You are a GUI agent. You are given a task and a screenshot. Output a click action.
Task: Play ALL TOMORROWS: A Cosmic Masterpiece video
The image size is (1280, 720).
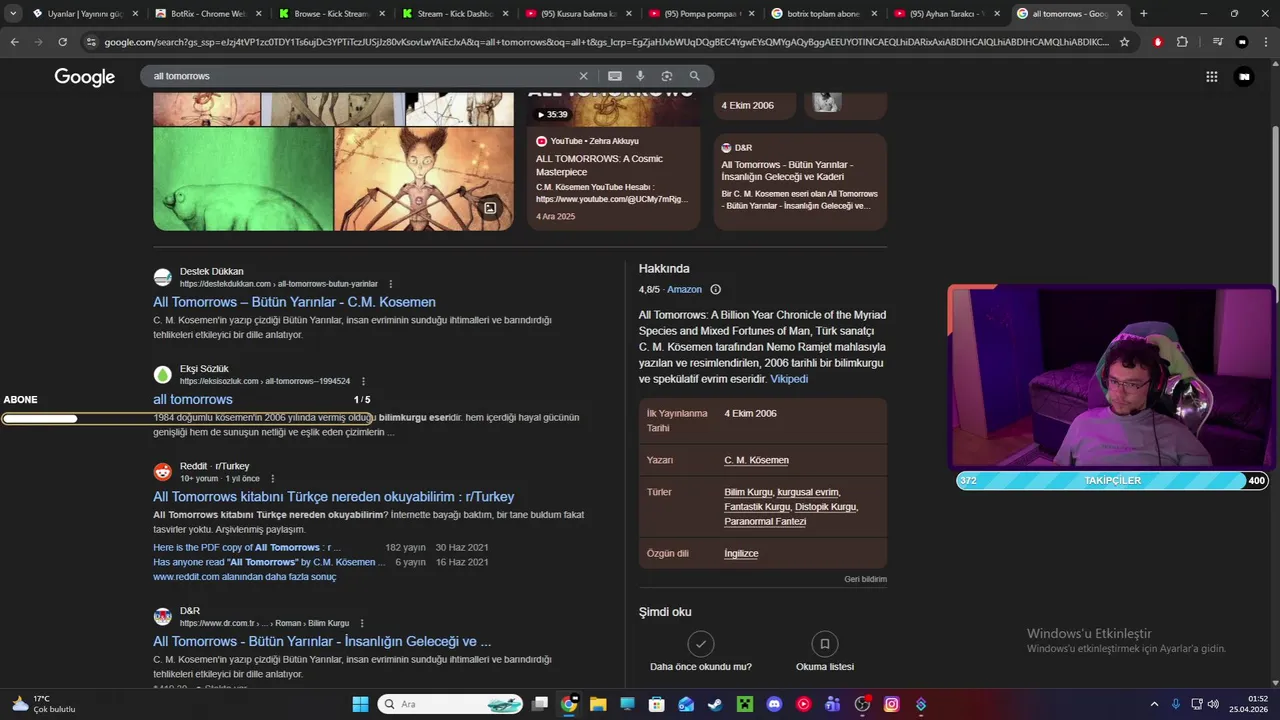(613, 160)
